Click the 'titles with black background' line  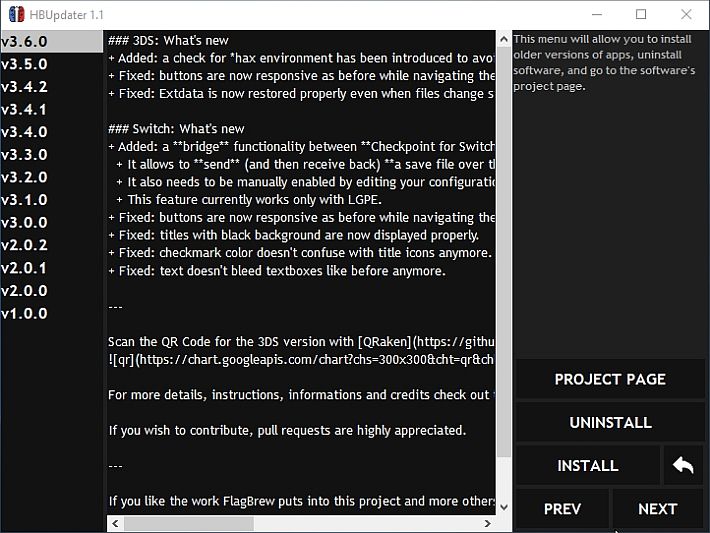(x=293, y=235)
